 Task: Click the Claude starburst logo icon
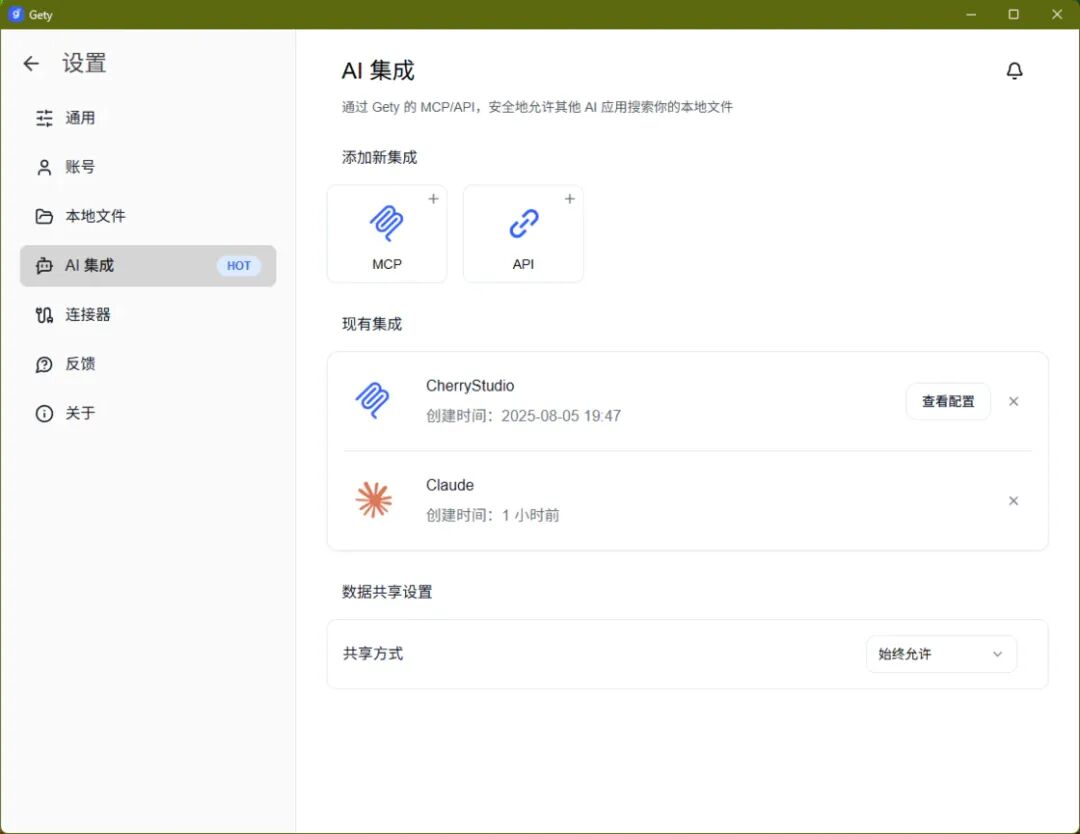point(373,500)
